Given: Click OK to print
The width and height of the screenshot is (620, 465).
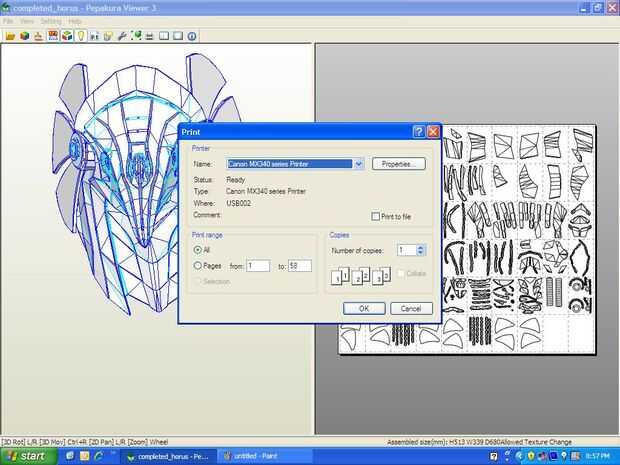Looking at the screenshot, I should pyautogui.click(x=364, y=308).
